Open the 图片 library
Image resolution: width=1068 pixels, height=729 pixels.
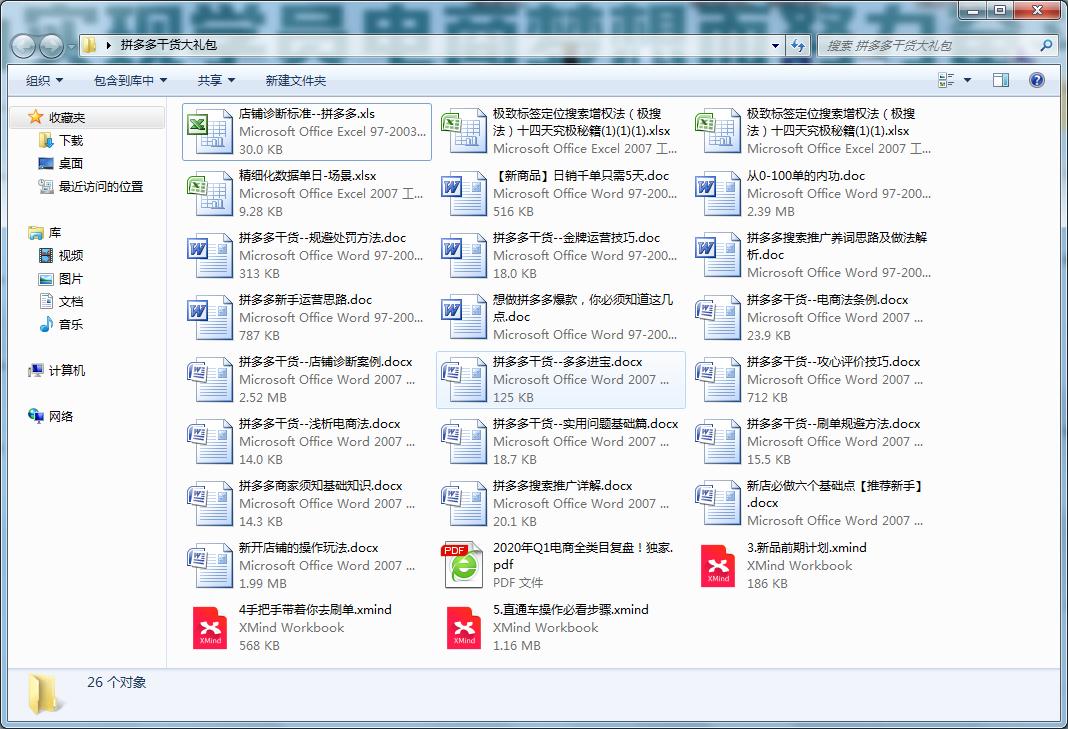point(71,279)
